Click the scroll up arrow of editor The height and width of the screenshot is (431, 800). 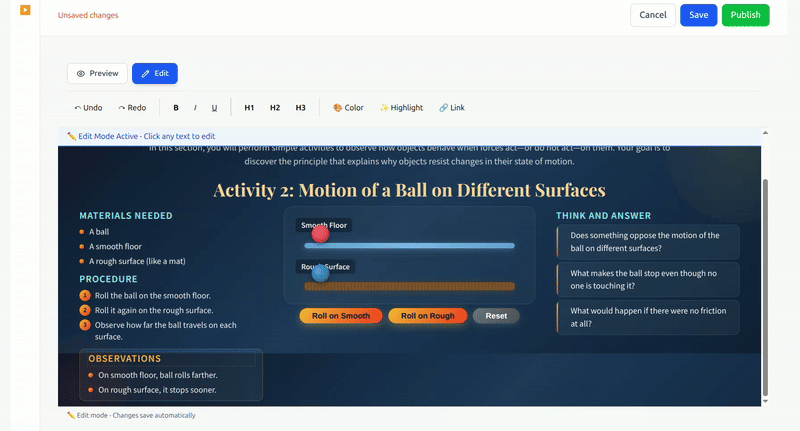tap(765, 133)
